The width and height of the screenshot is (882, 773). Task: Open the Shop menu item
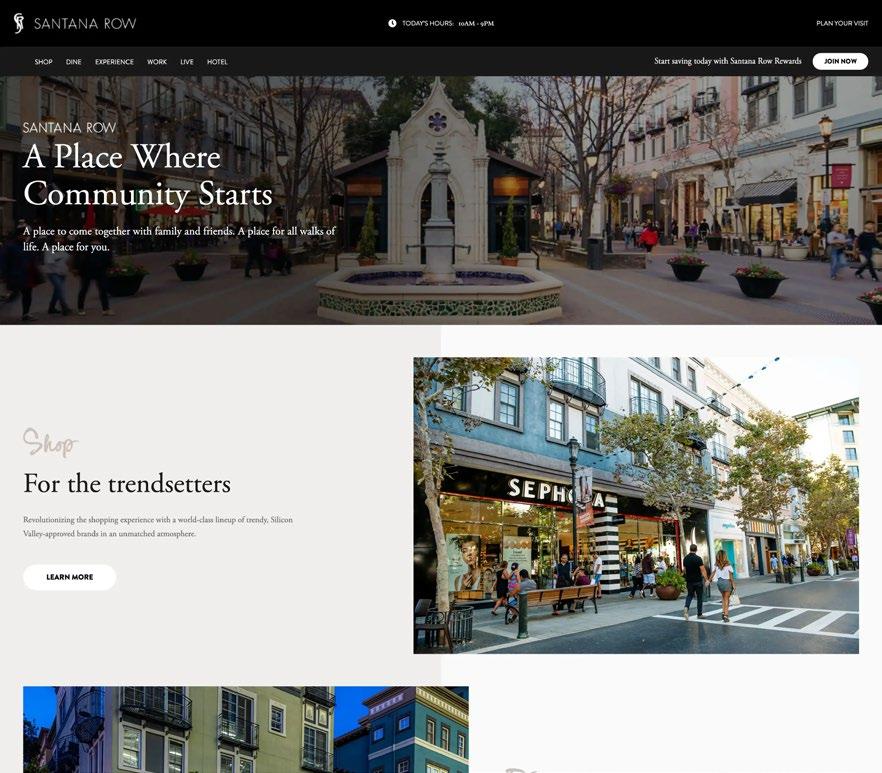click(43, 62)
